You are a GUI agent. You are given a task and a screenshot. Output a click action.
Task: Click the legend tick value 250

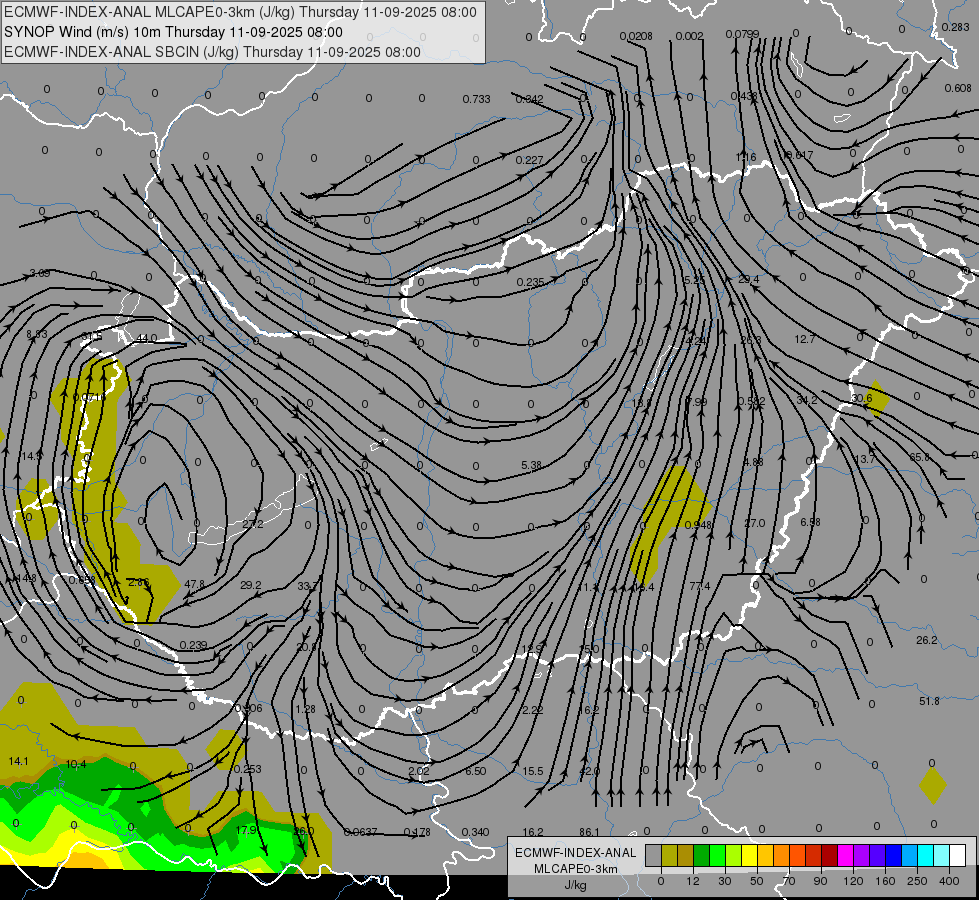[917, 881]
